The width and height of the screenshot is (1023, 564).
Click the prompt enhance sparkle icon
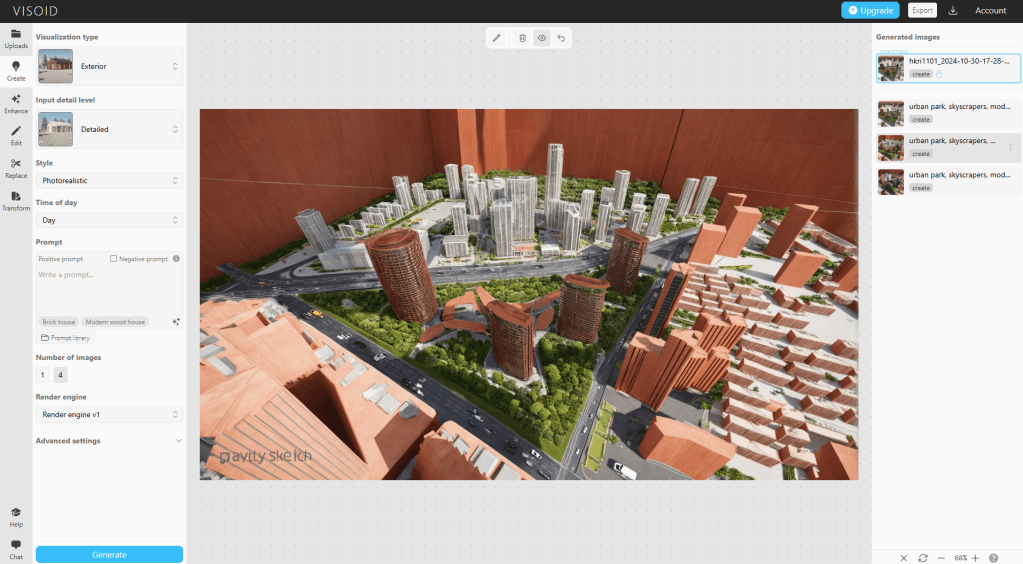pos(176,322)
